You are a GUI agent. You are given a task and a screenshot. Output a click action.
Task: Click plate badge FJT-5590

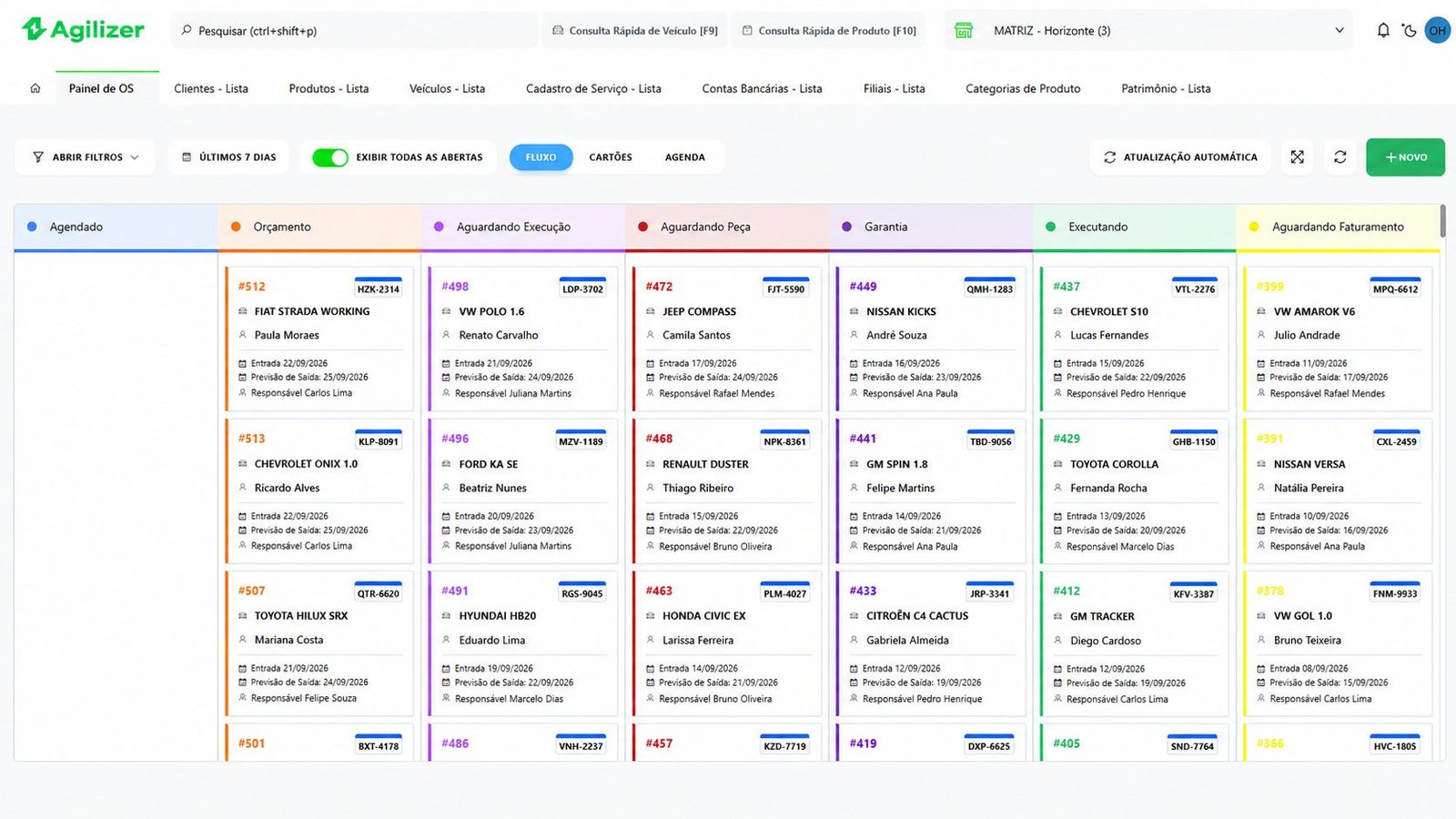[786, 288]
